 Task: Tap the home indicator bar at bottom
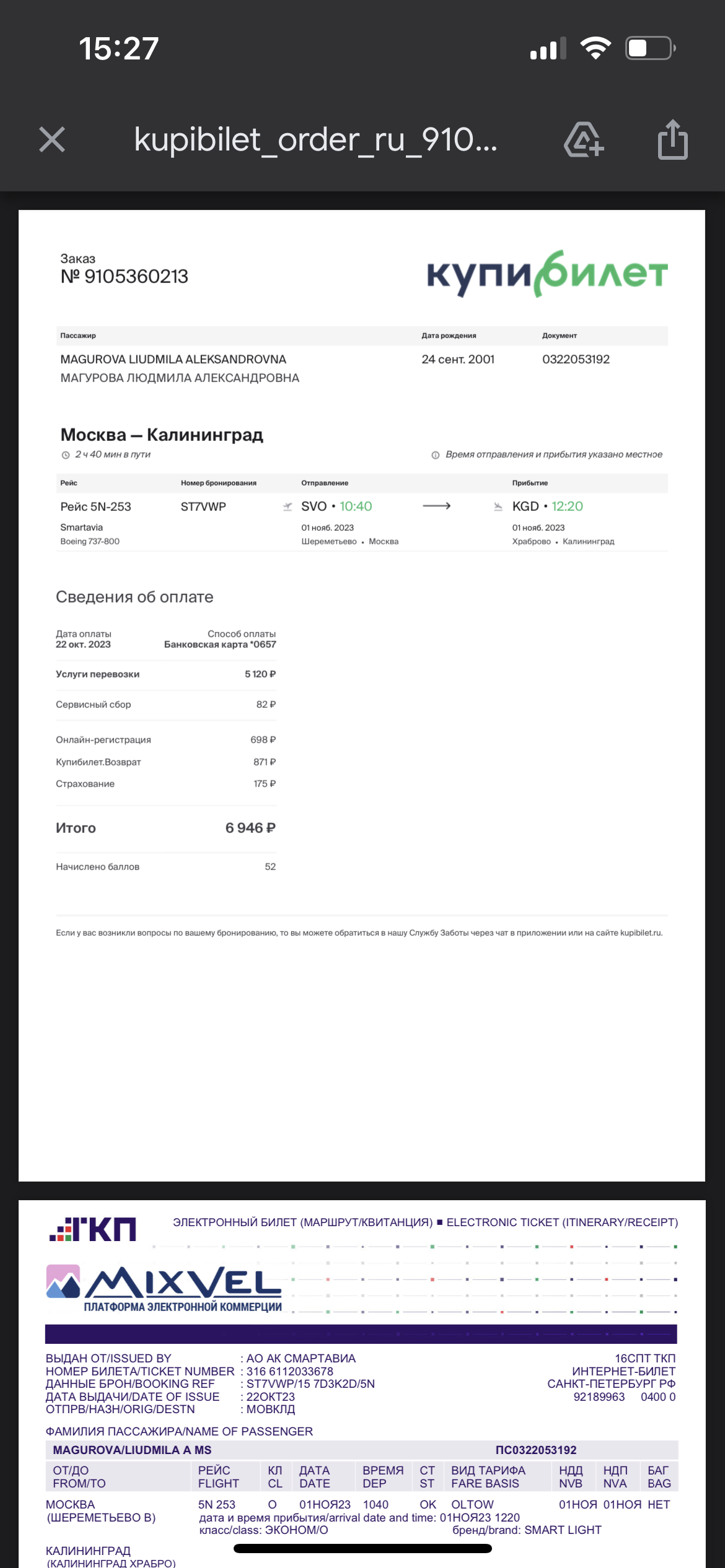[x=362, y=1548]
